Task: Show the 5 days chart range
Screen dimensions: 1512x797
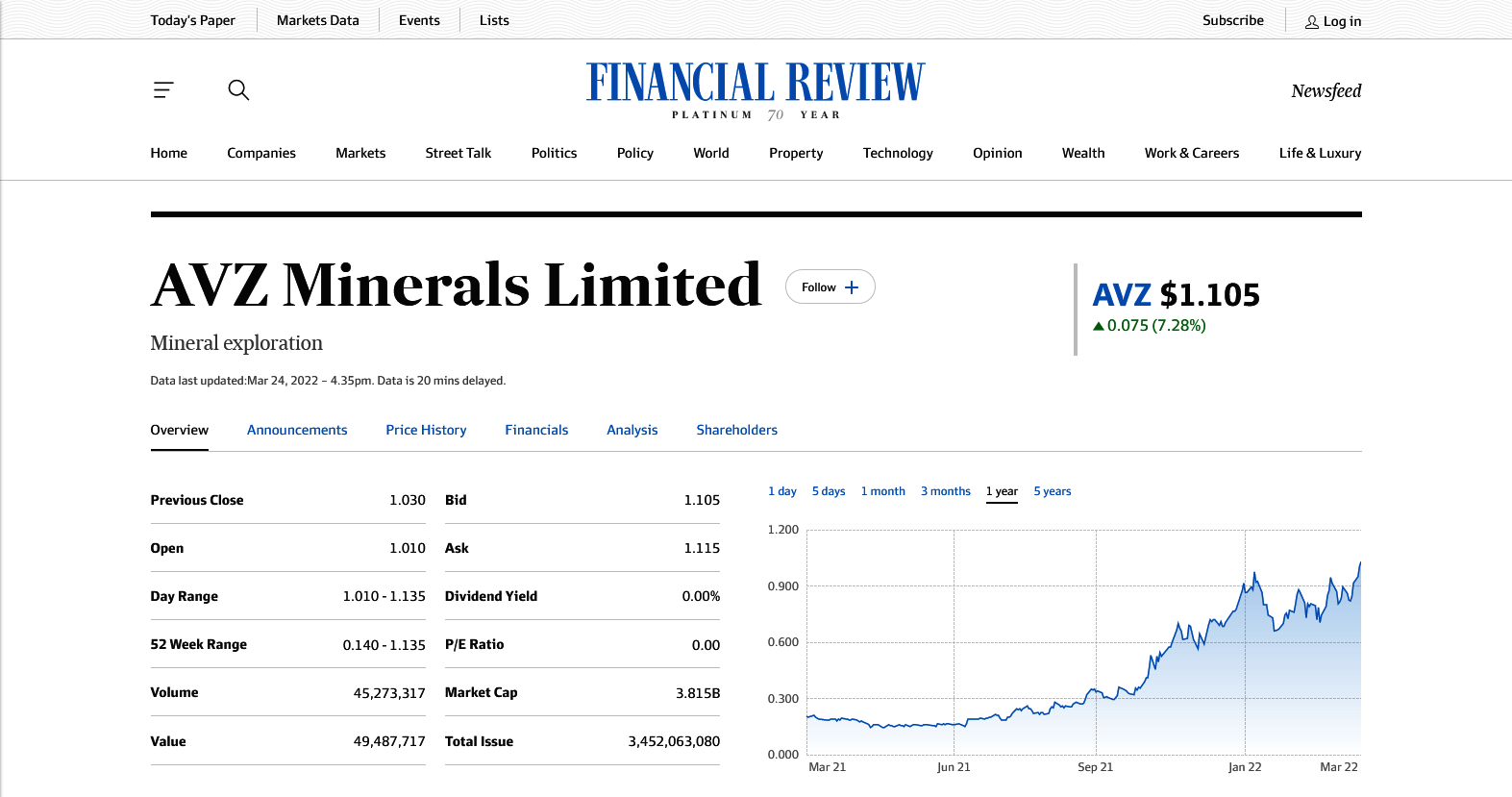Action: click(829, 491)
